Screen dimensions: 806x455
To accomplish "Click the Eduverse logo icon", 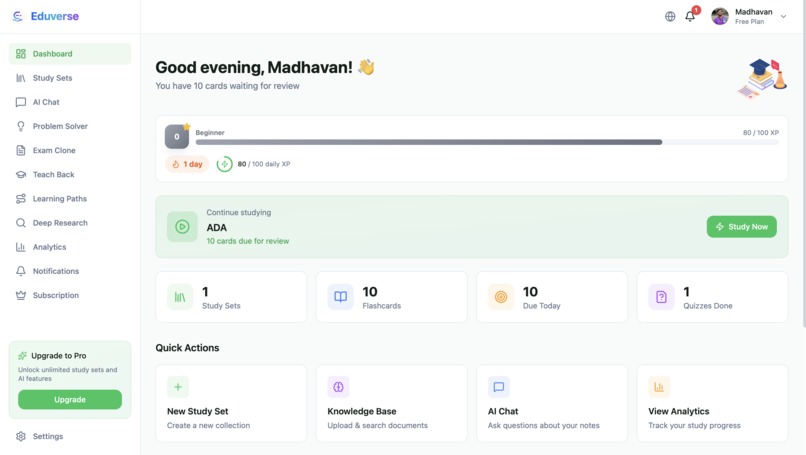I will [x=17, y=16].
